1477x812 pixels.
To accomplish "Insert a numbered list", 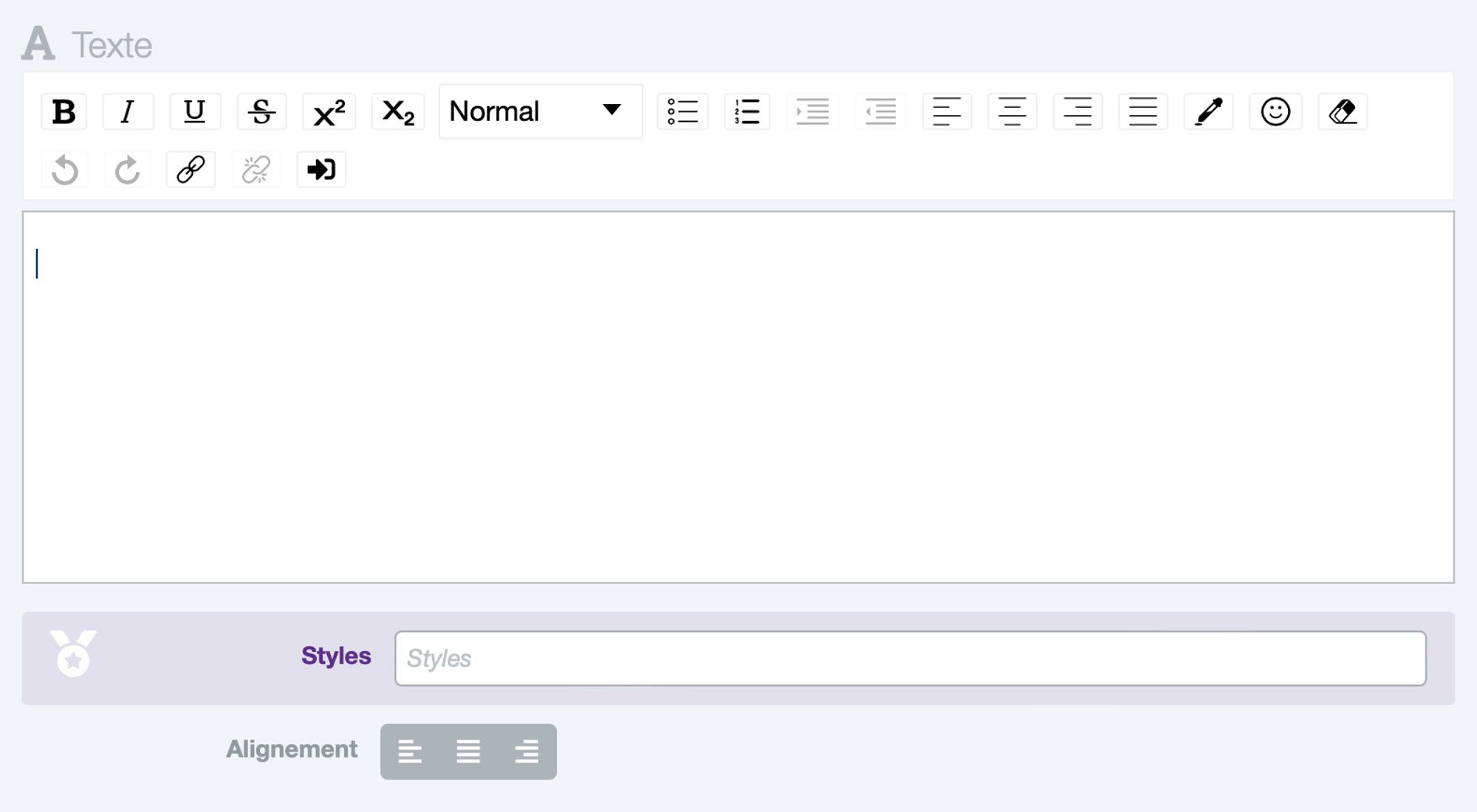I will click(747, 111).
